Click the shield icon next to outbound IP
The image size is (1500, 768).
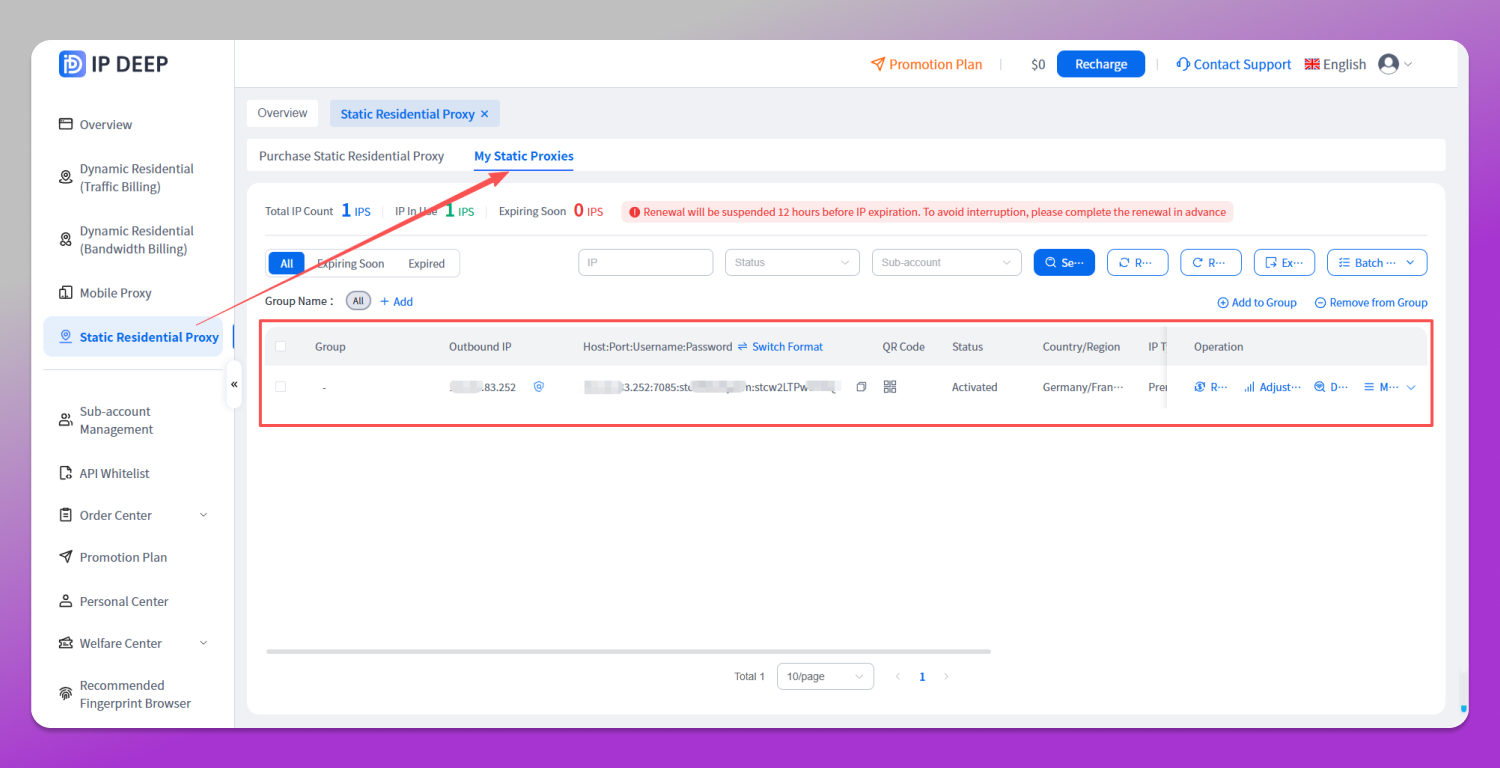click(x=538, y=386)
